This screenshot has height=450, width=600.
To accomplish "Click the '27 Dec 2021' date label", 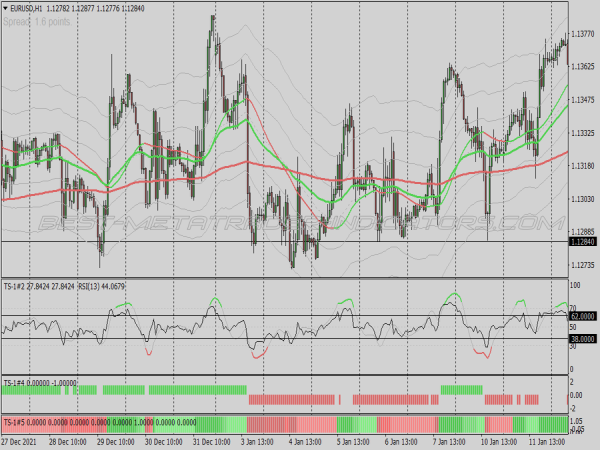I will pos(19,442).
